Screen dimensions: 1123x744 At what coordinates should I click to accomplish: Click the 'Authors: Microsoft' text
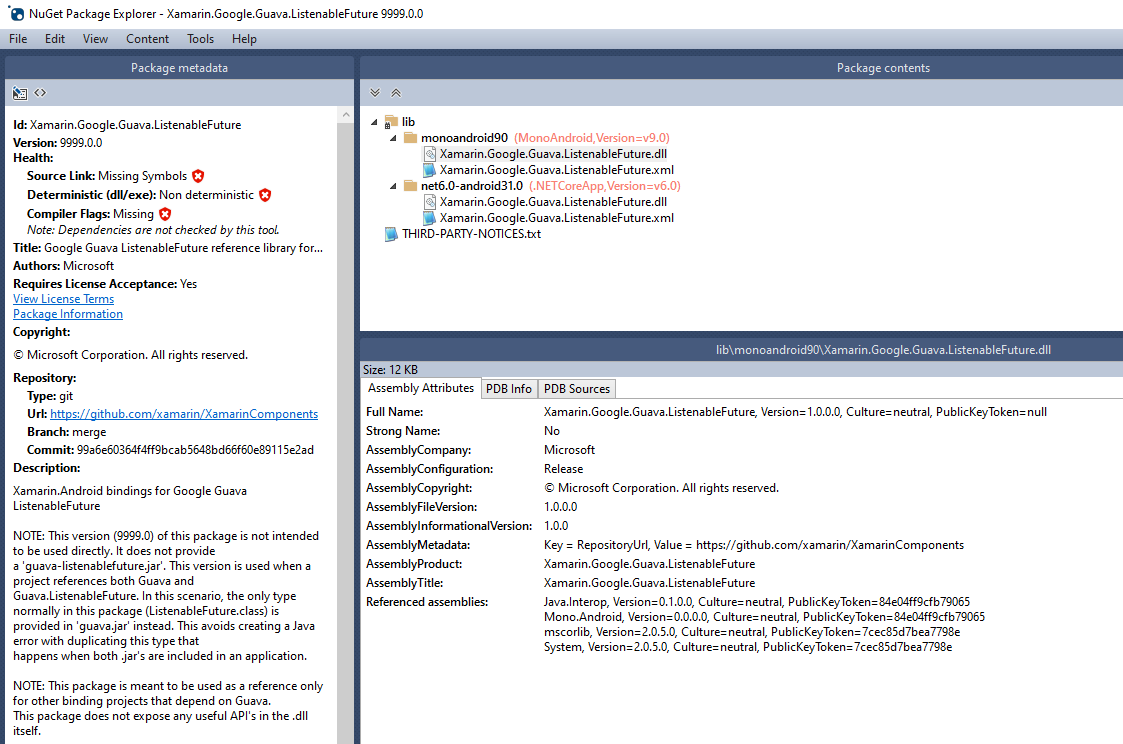63,266
